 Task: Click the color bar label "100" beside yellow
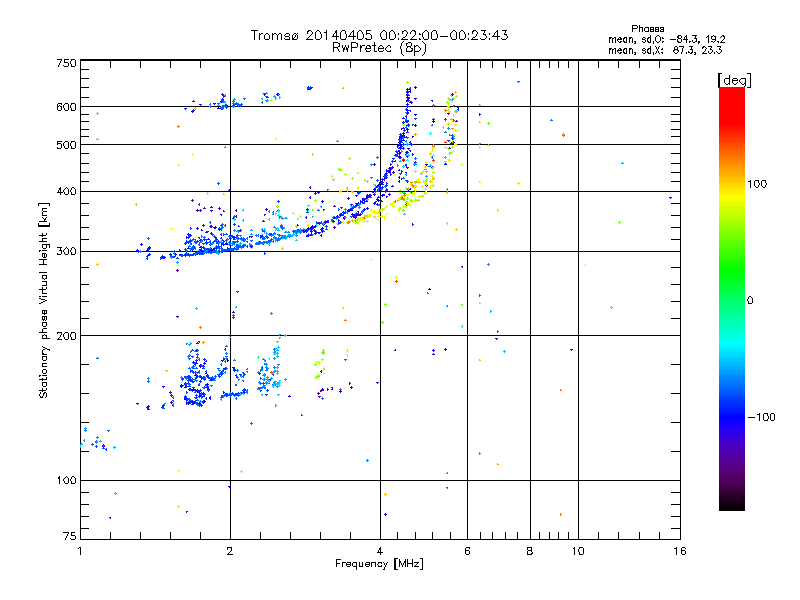(x=757, y=184)
